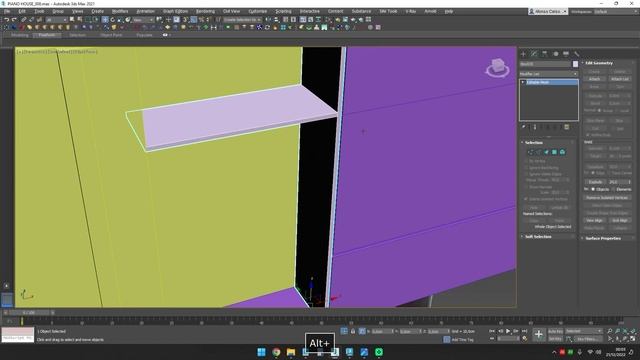Open the Modifiers menu
This screenshot has height=360, width=640.
(x=120, y=11)
